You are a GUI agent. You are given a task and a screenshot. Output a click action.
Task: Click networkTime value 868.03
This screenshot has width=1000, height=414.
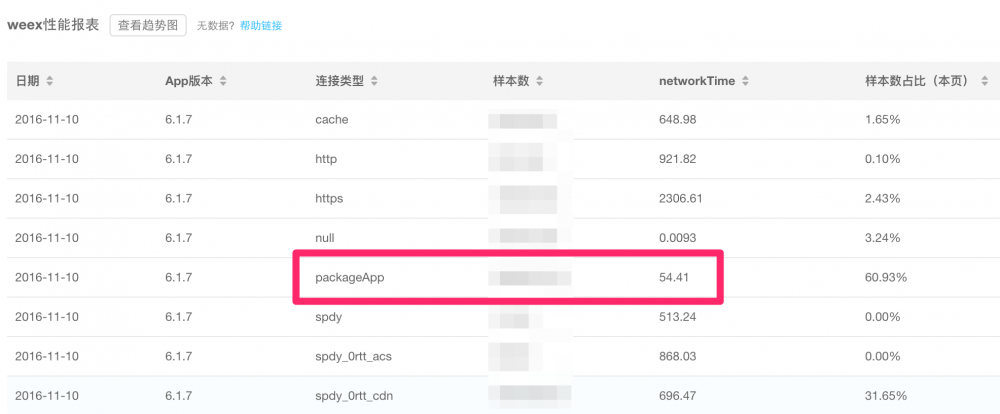(677, 356)
